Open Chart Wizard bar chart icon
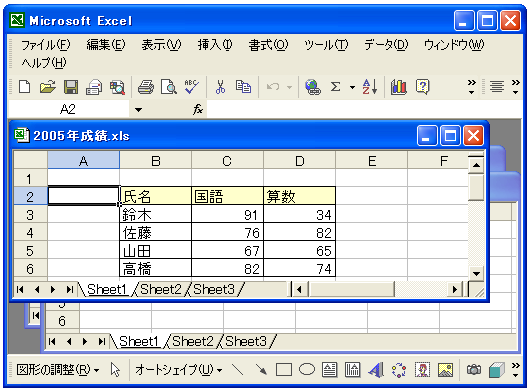Screen dimensions: 531x391 click(x=399, y=87)
